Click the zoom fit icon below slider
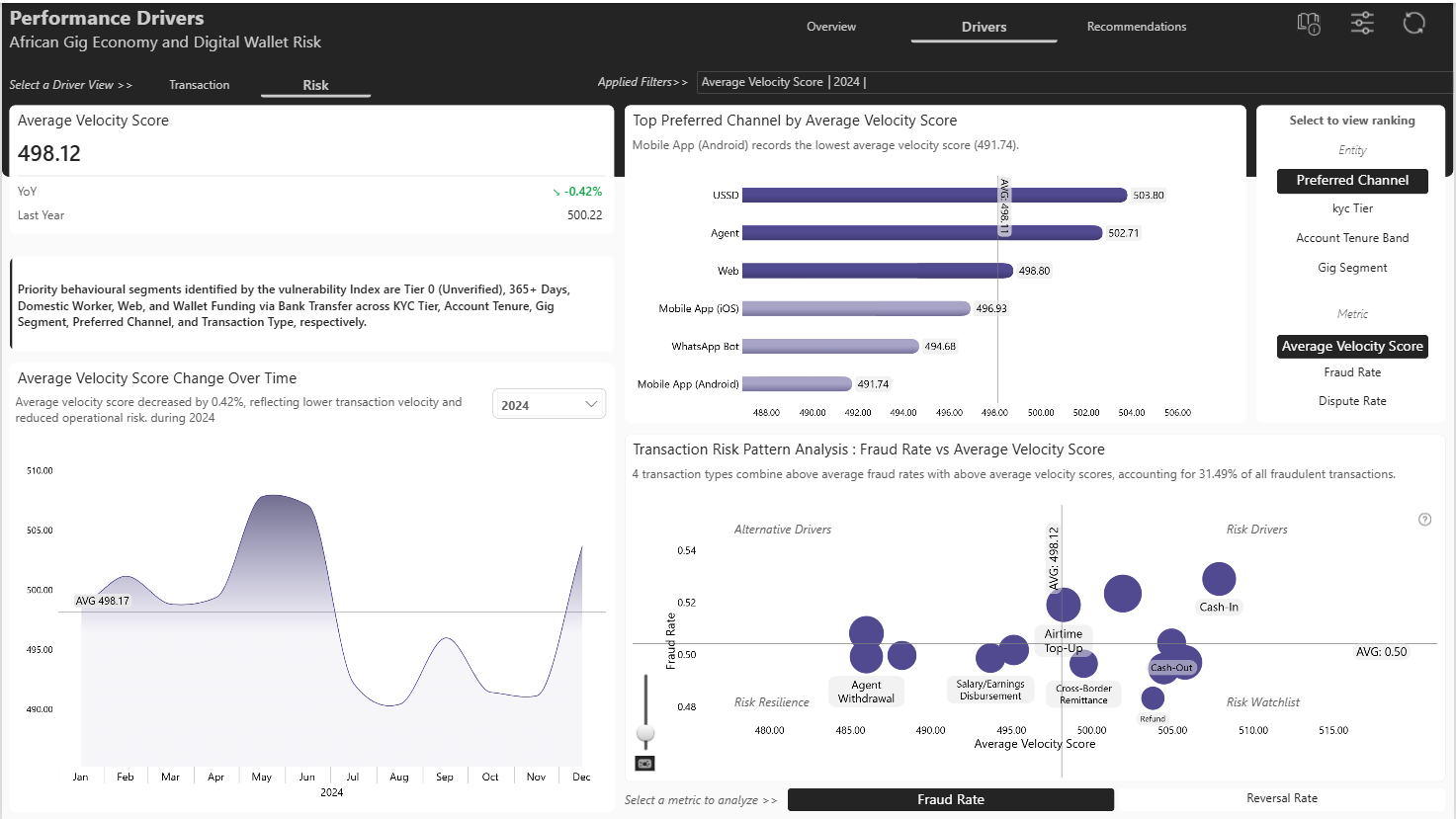1456x819 pixels. 644,764
